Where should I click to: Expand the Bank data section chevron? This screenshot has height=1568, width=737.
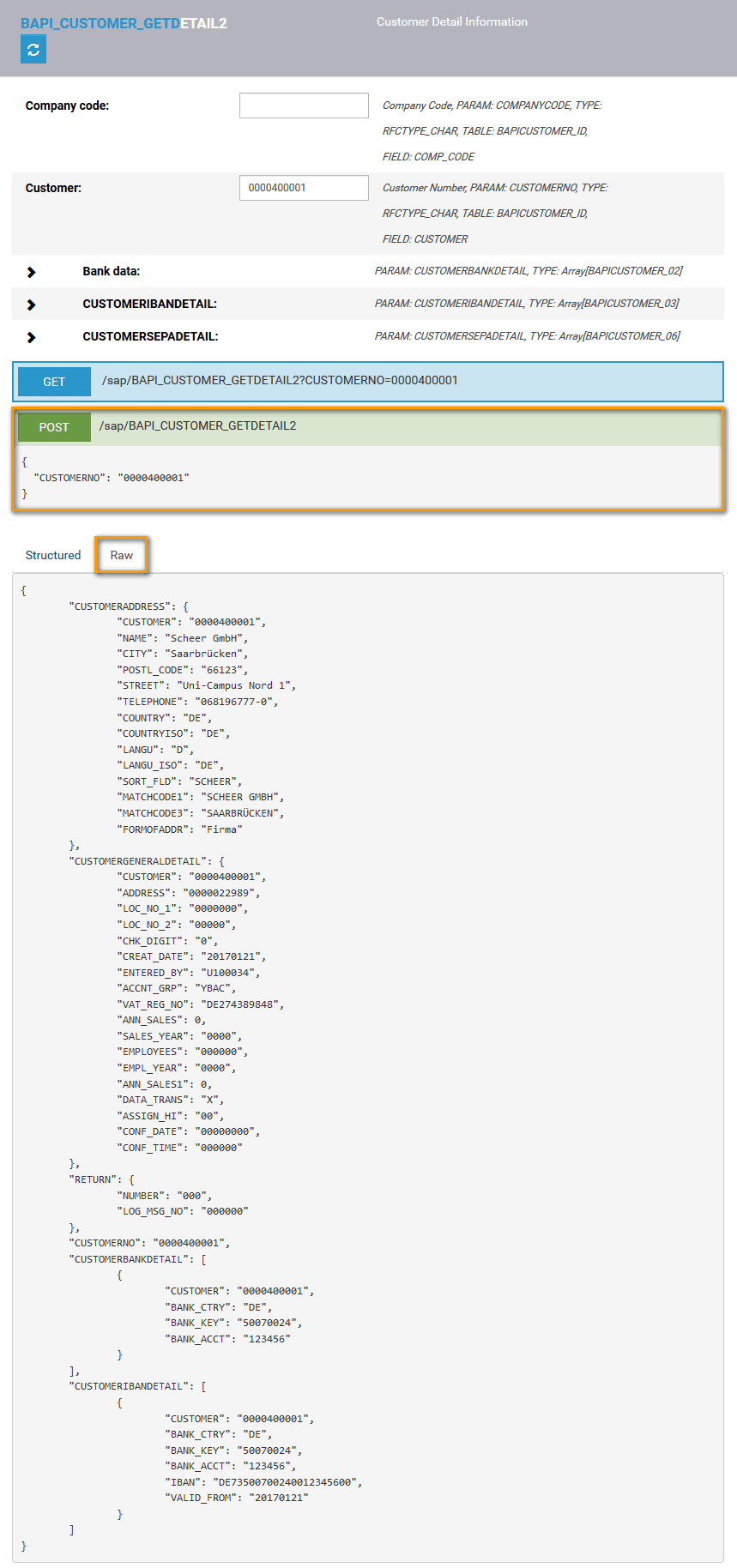click(32, 272)
